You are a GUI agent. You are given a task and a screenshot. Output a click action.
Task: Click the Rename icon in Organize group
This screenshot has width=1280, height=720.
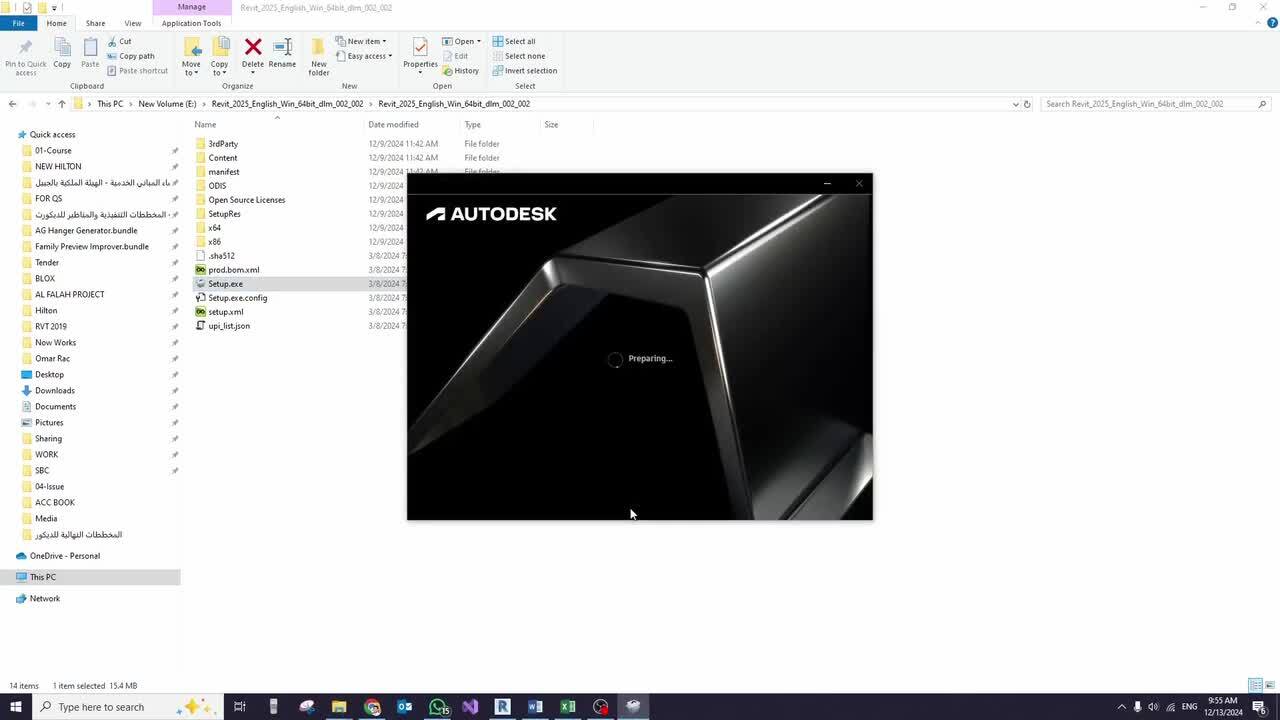point(282,52)
